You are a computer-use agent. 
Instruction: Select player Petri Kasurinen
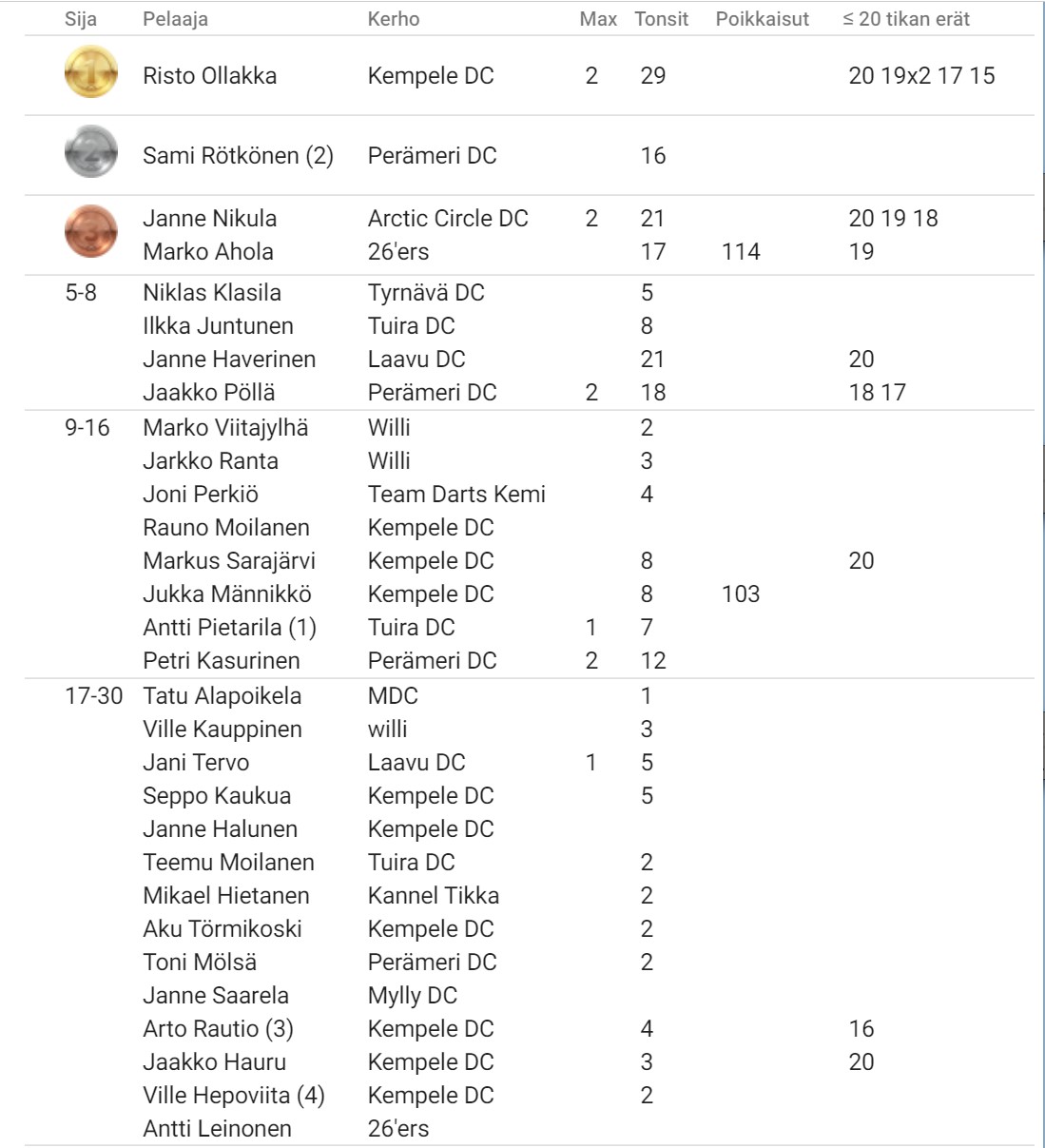click(x=222, y=660)
